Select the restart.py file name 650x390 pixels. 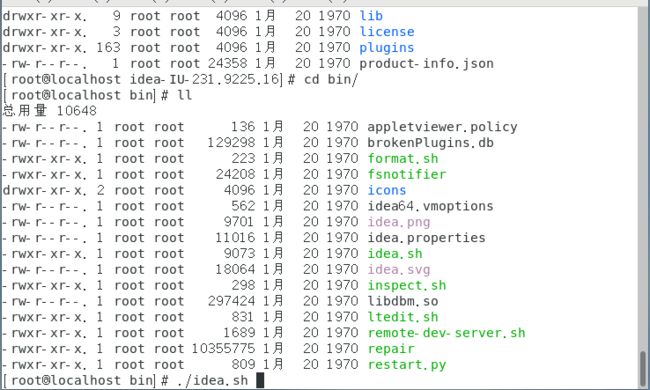click(407, 365)
